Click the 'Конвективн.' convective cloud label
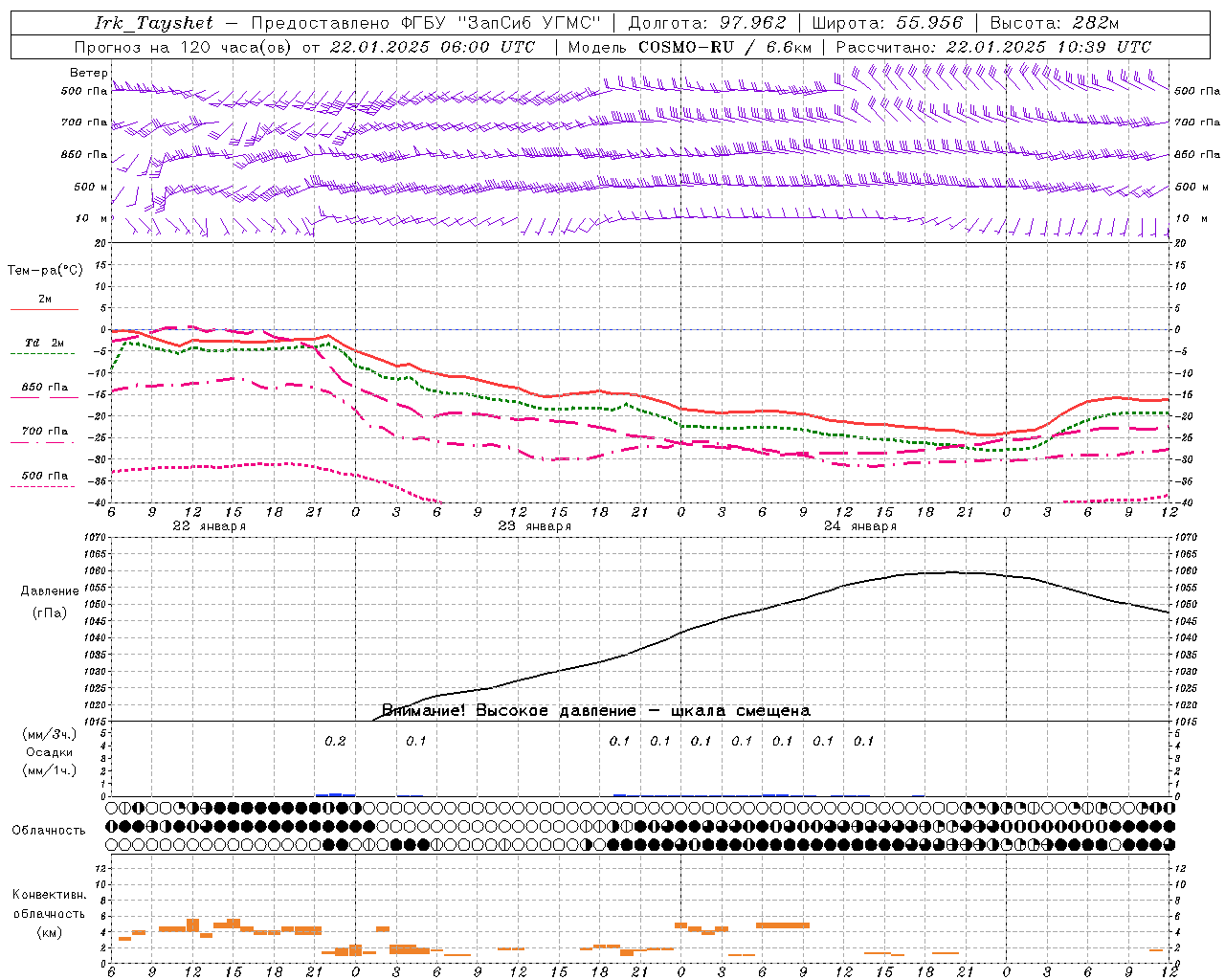Screen dimensions: 1225x980 click(x=49, y=895)
